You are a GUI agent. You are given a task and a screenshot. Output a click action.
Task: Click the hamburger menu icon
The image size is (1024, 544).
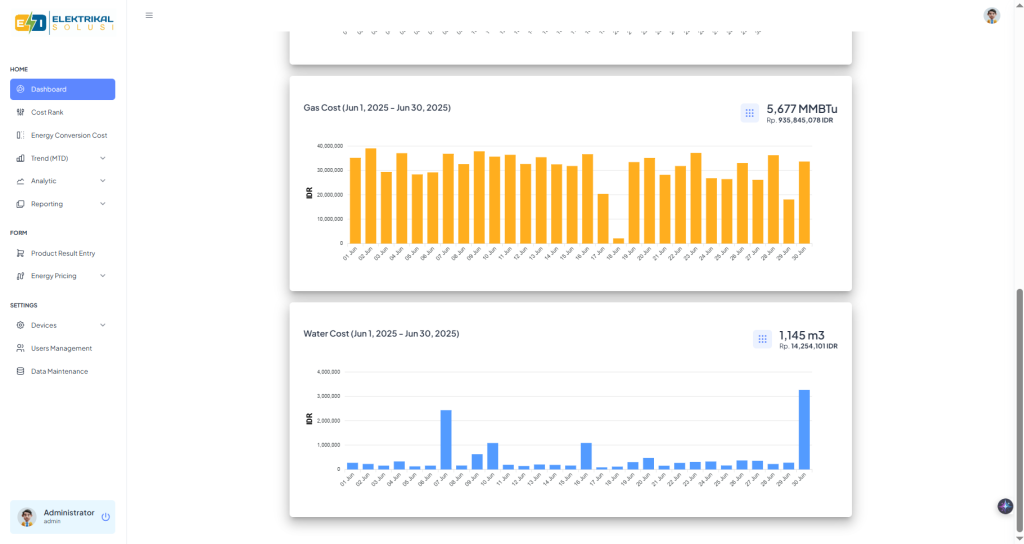149,15
